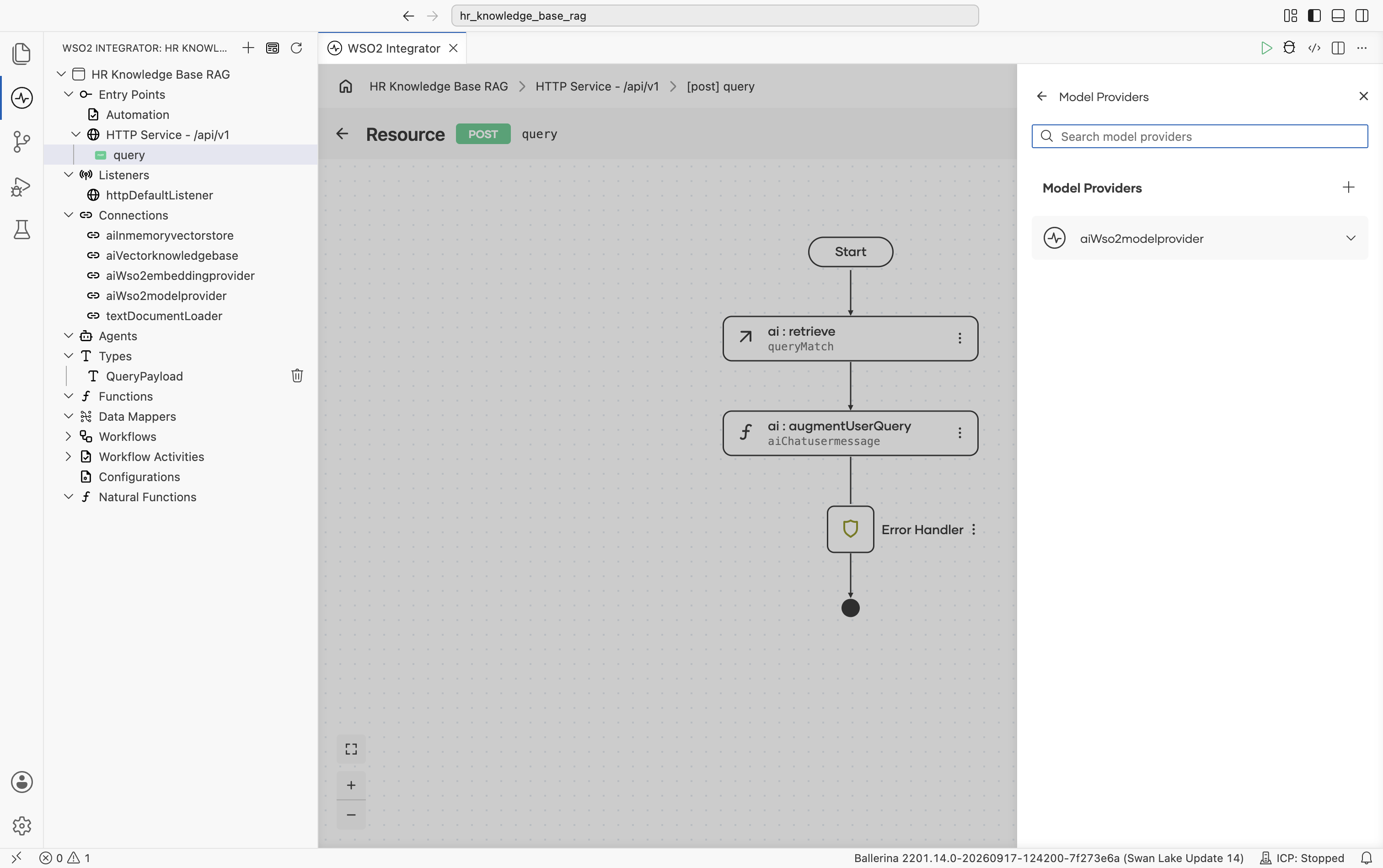Zoom in on the diagram canvas

pos(351,785)
